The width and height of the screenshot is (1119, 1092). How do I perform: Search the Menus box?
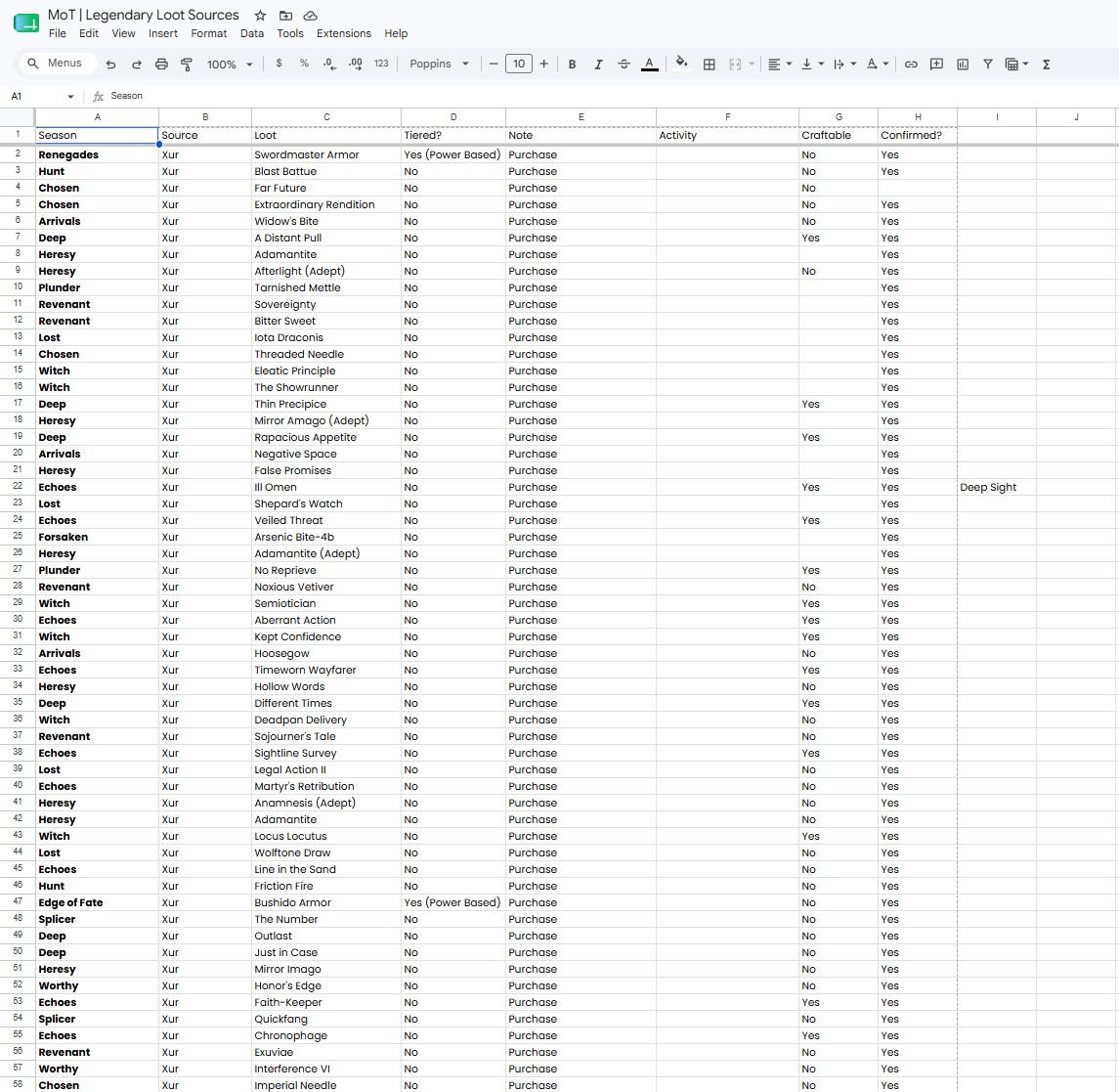[x=58, y=64]
